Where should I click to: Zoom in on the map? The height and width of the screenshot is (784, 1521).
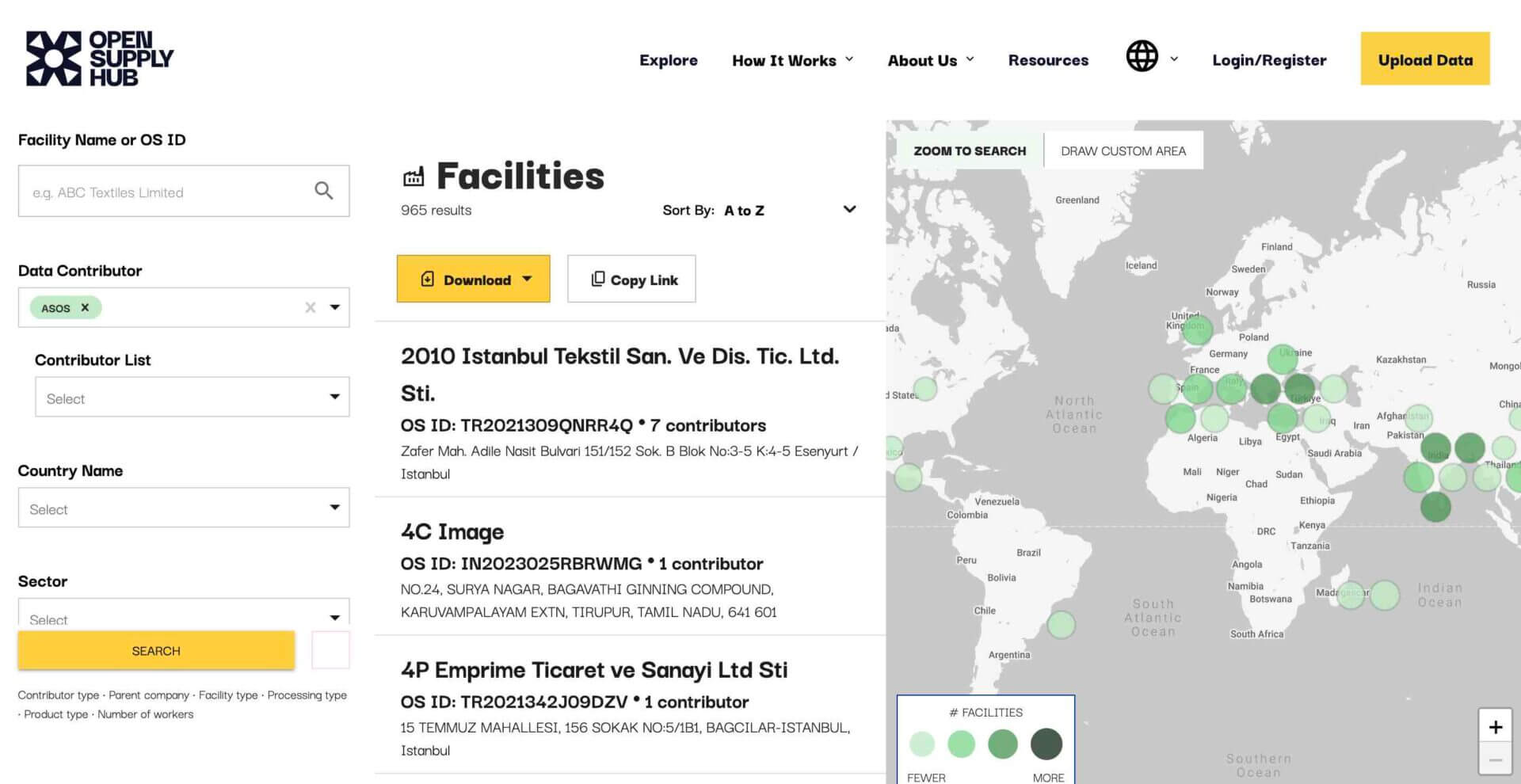coord(1496,726)
